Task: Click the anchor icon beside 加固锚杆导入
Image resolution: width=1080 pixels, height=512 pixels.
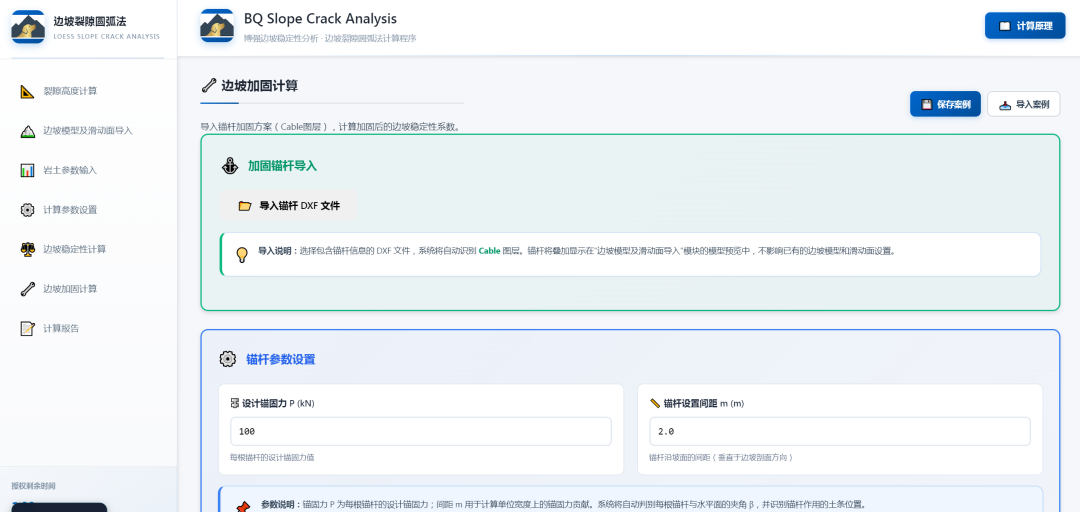Action: click(x=229, y=165)
